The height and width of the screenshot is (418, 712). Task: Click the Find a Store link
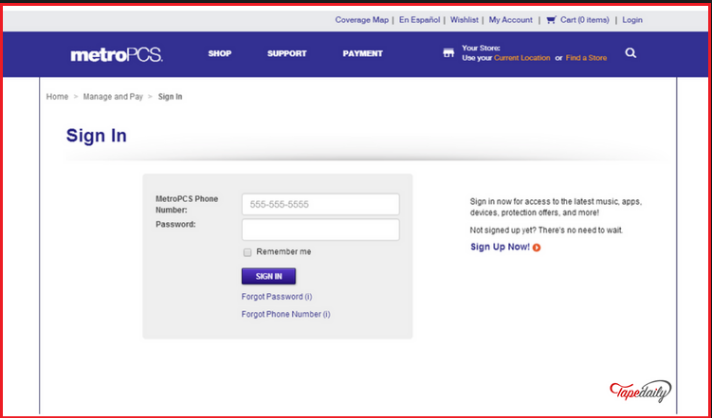[x=586, y=58]
